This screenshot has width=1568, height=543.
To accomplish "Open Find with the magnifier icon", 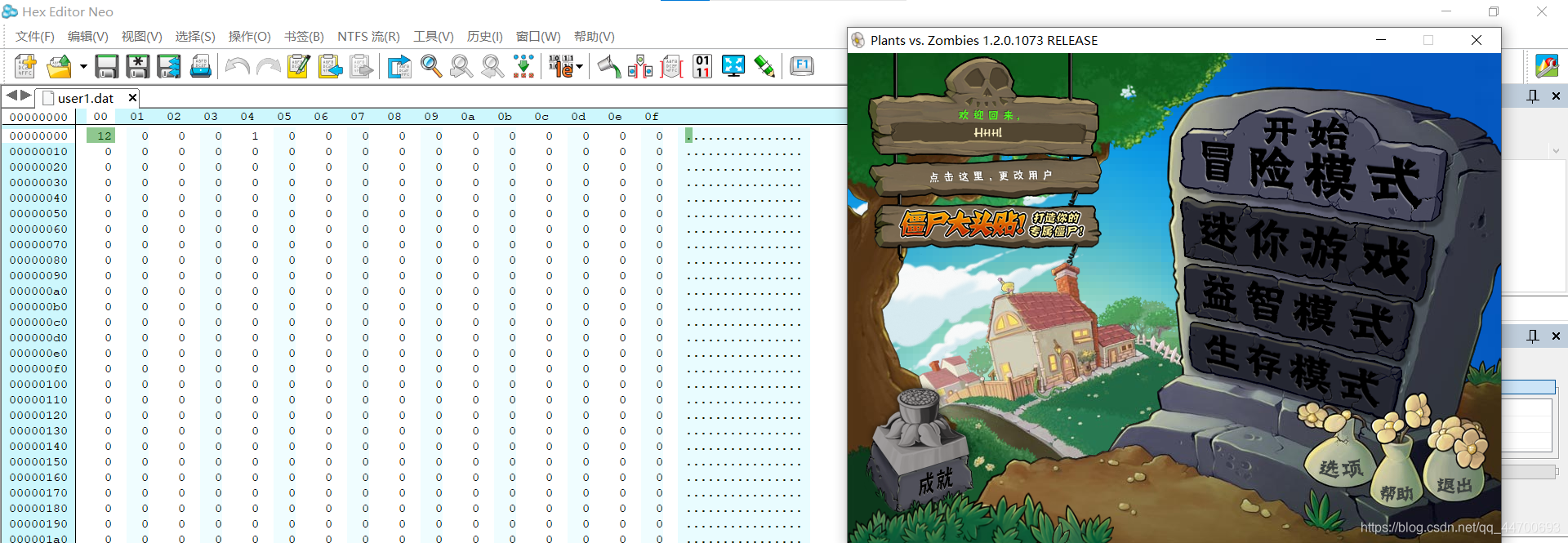I will [431, 66].
